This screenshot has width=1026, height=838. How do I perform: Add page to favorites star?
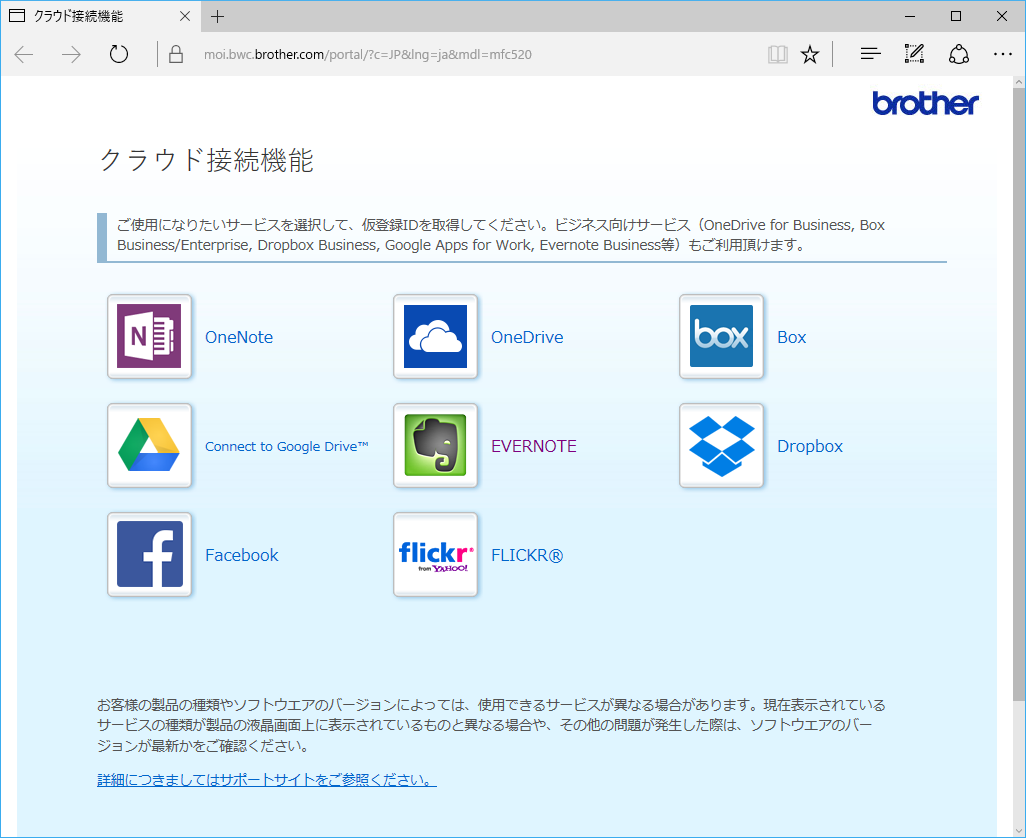pos(810,54)
